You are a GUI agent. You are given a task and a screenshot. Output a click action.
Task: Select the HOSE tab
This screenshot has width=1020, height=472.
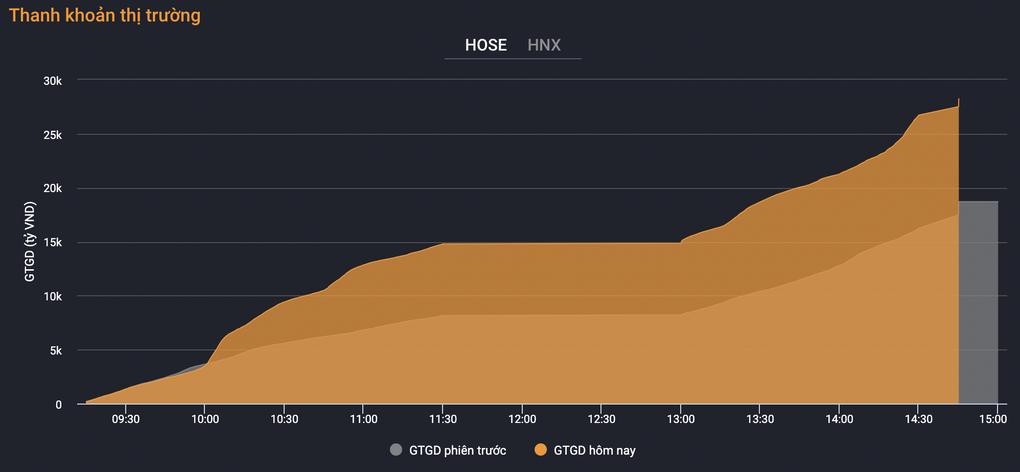click(x=486, y=46)
